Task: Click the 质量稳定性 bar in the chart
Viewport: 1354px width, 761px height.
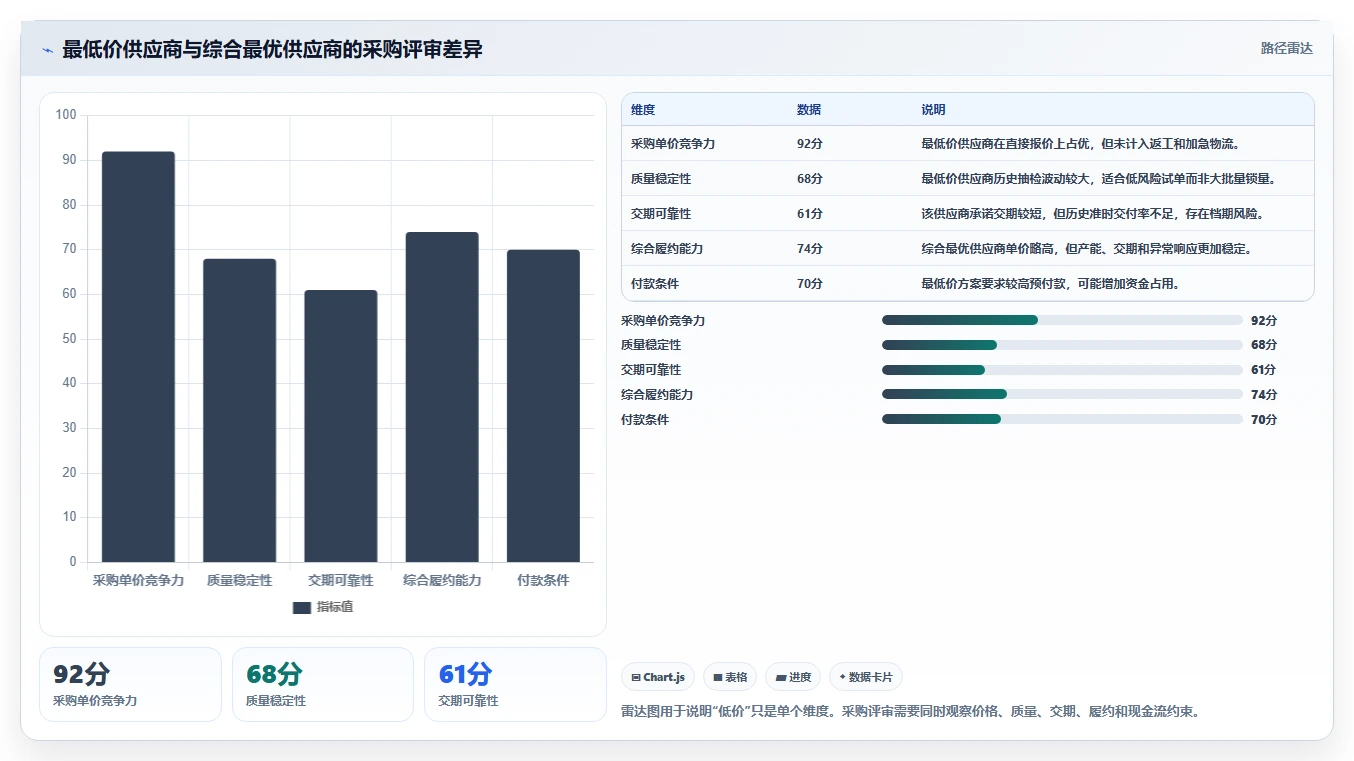Action: (x=239, y=410)
